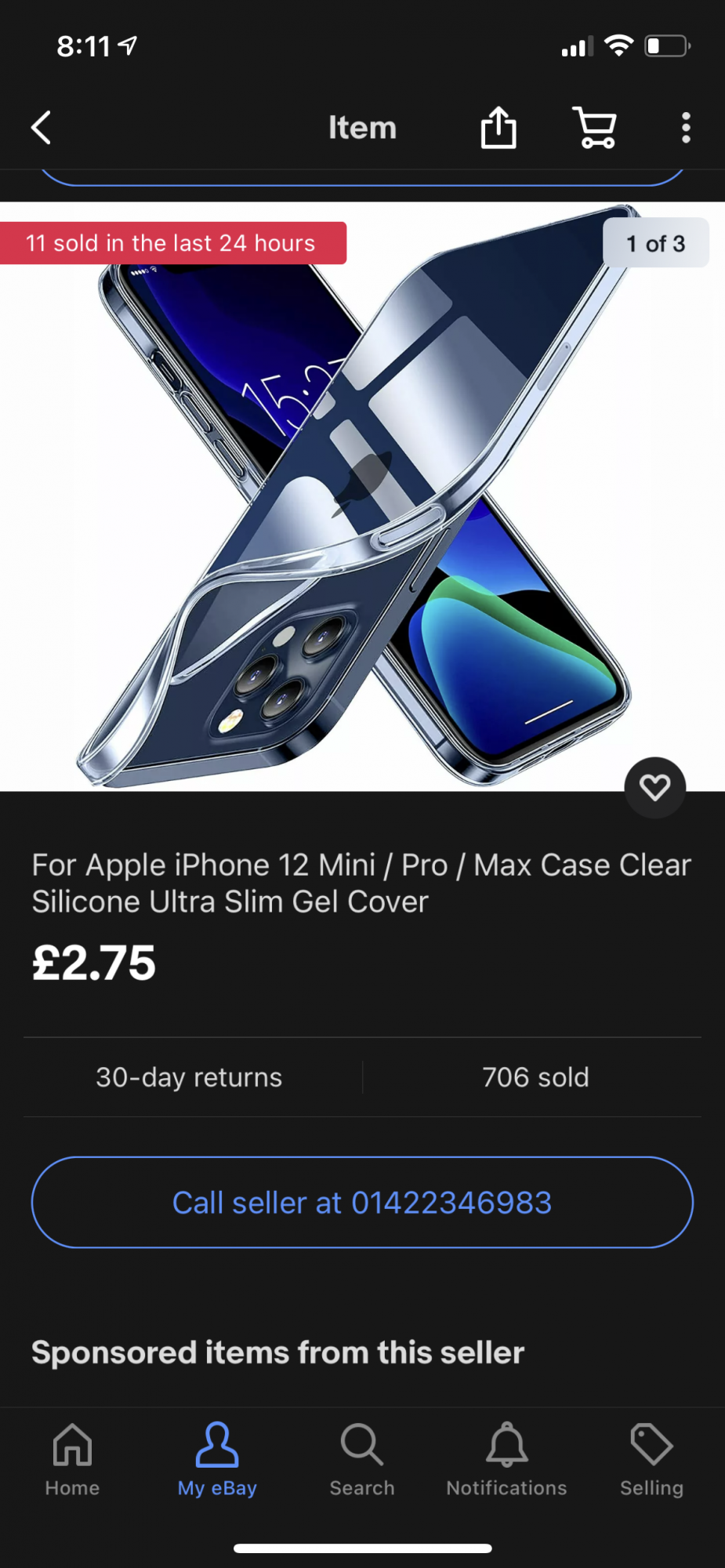
Task: Open the Search tab
Action: click(362, 1460)
